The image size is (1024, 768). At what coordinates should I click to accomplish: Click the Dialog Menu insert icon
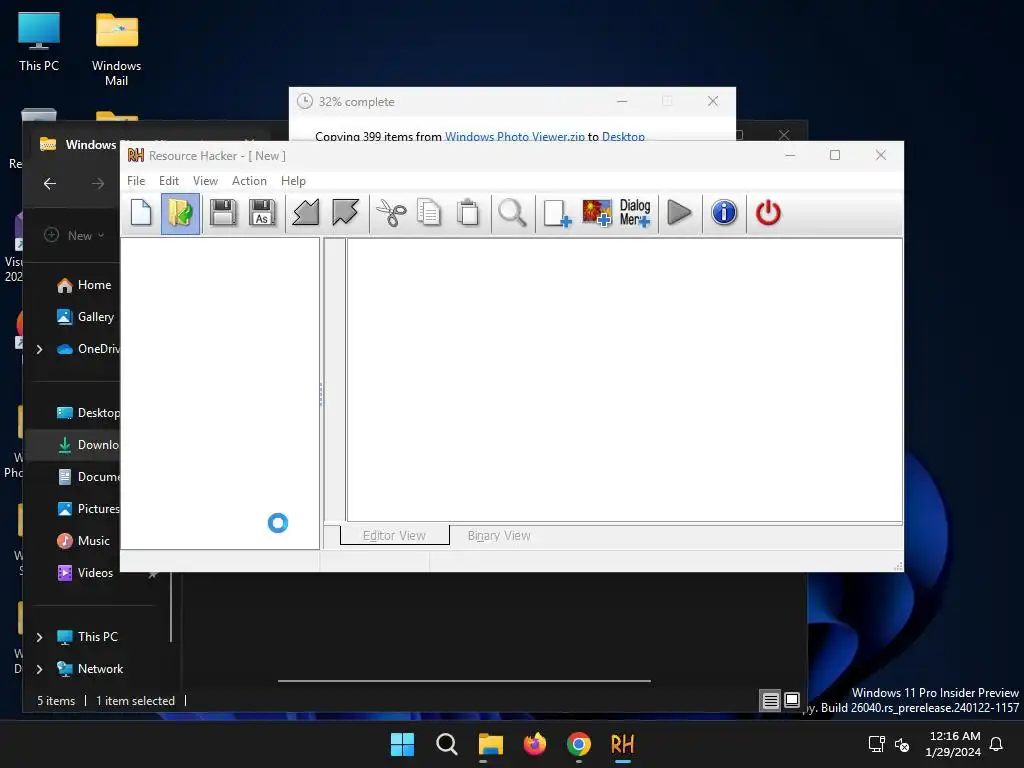click(635, 213)
